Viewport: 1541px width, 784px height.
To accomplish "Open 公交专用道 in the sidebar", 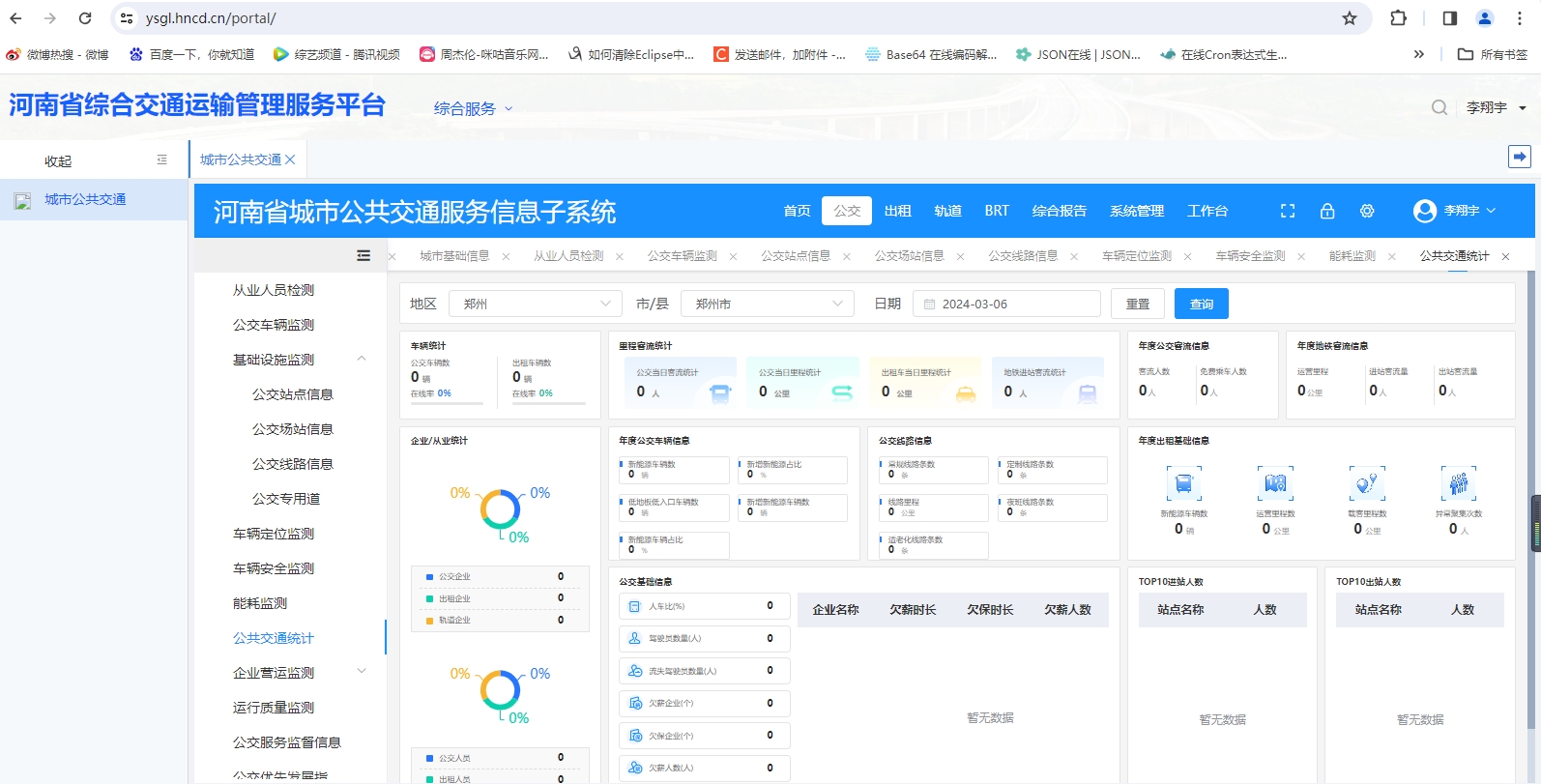I will [286, 499].
